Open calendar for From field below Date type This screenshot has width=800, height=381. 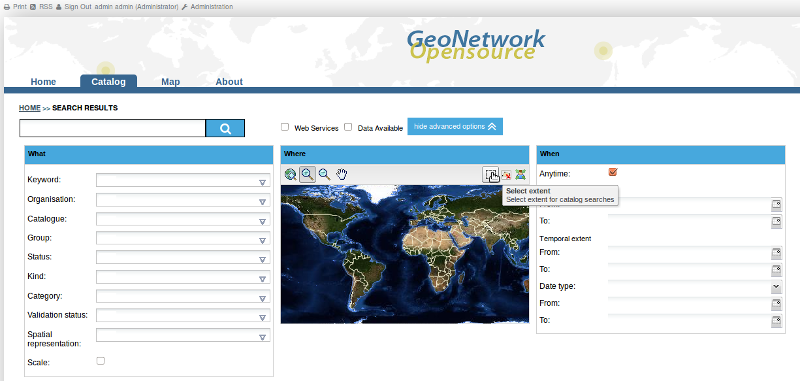point(777,303)
